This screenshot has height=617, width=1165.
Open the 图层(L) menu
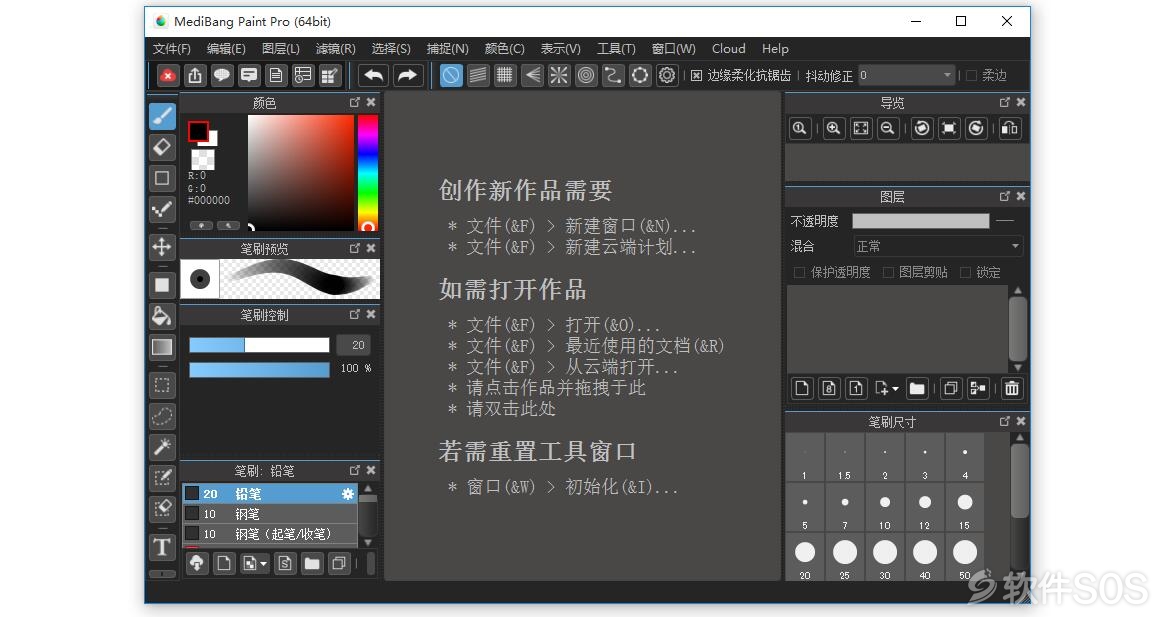point(281,48)
